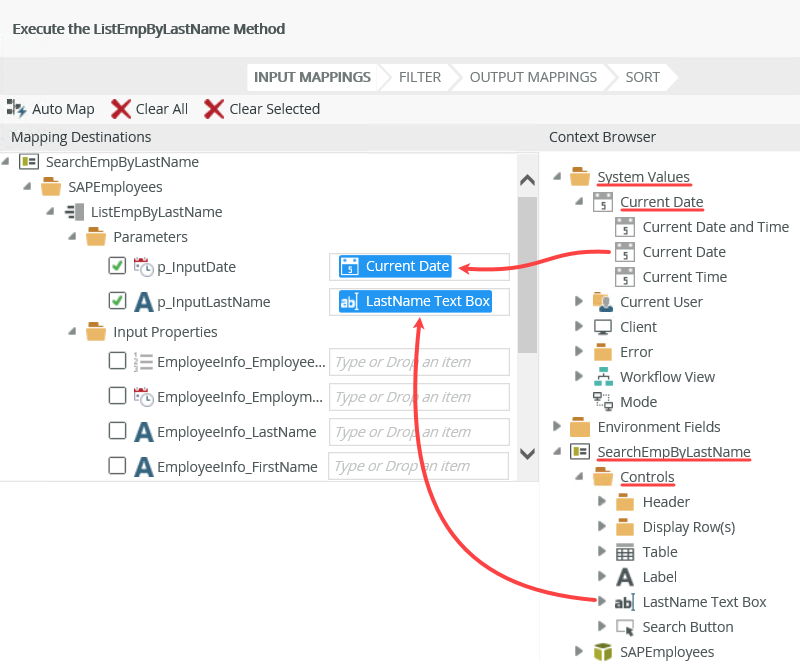800x662 pixels.
Task: Click the Current User icon
Action: pos(603,302)
